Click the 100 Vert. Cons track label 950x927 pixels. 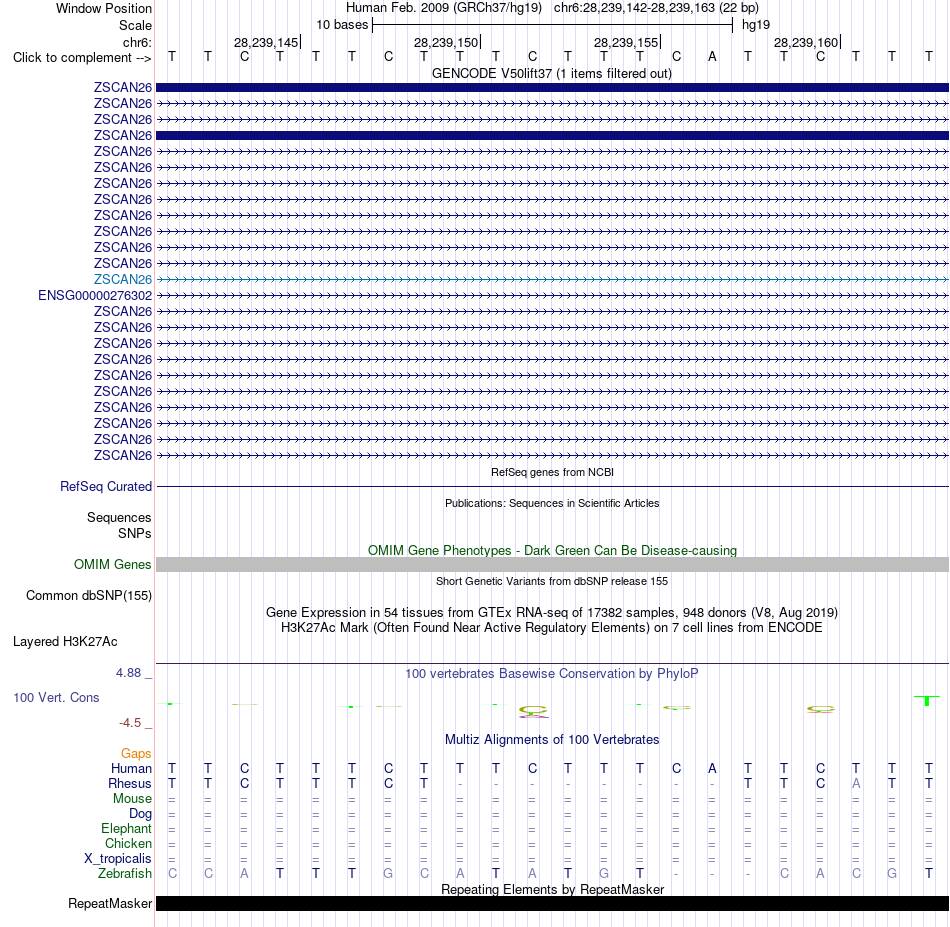coord(56,697)
